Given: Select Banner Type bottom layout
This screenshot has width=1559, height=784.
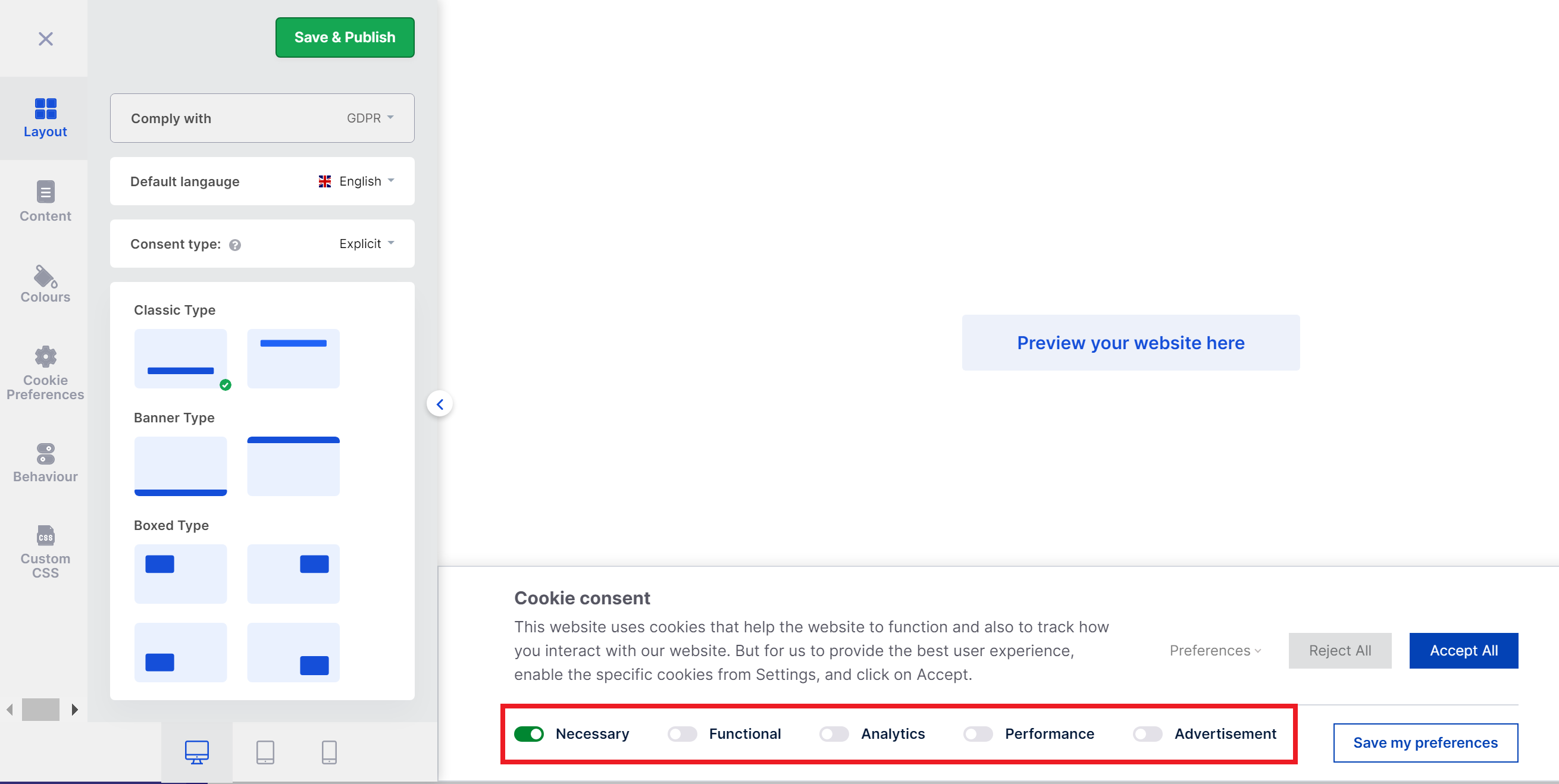Looking at the screenshot, I should pos(180,466).
